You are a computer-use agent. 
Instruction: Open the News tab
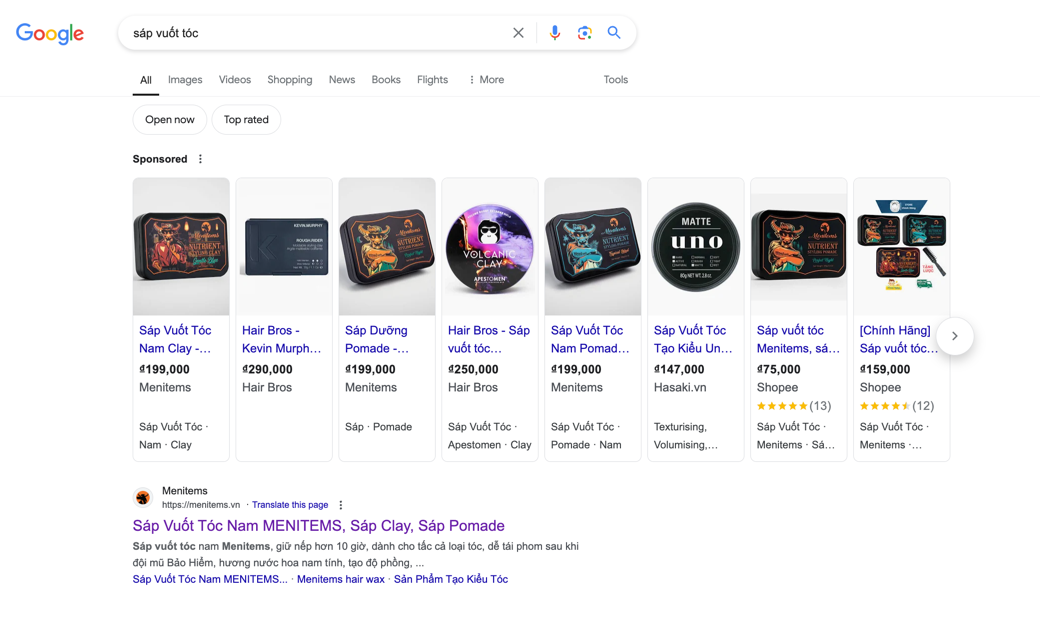[x=342, y=80]
